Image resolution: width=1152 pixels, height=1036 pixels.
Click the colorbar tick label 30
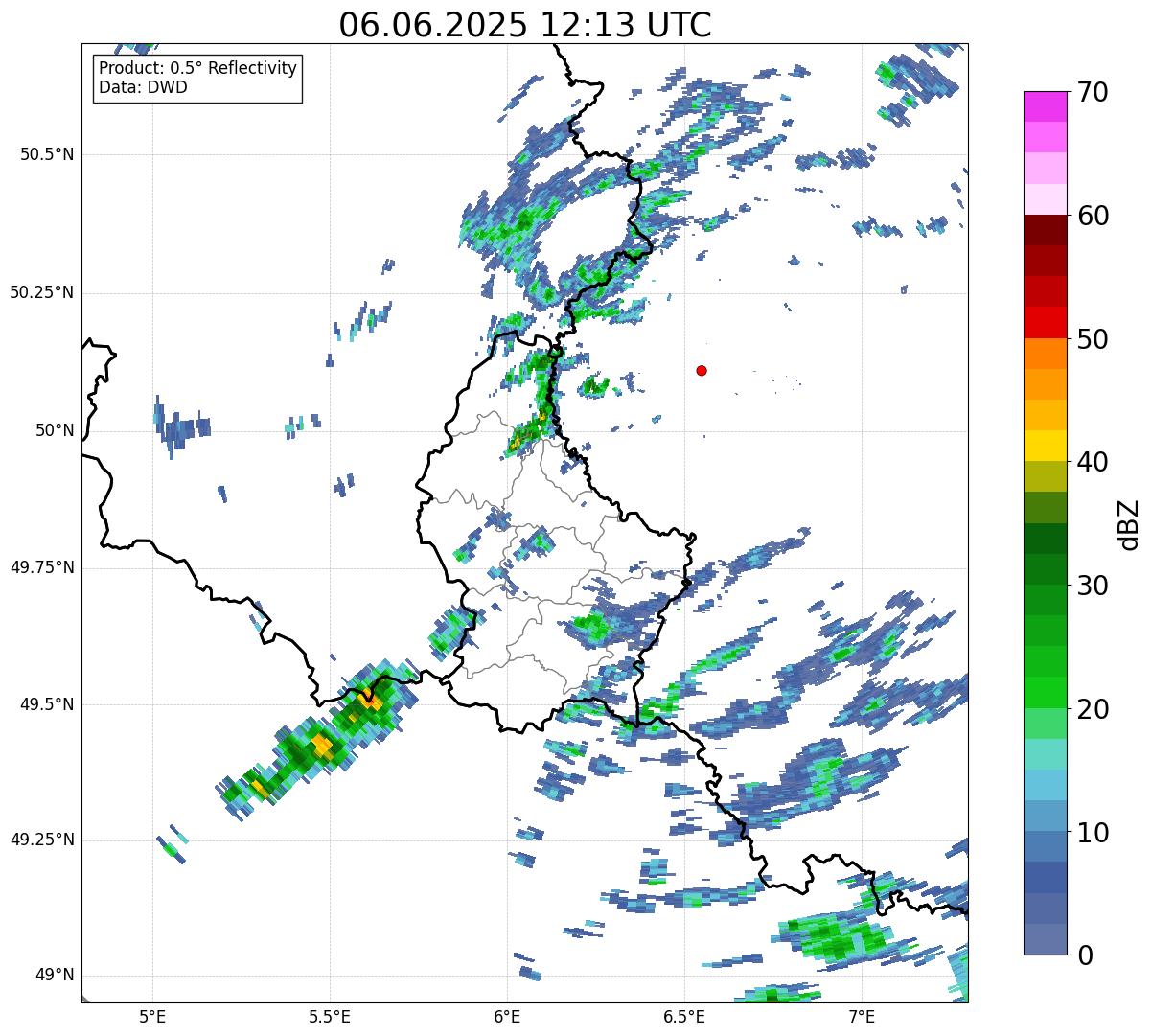pyautogui.click(x=1092, y=586)
